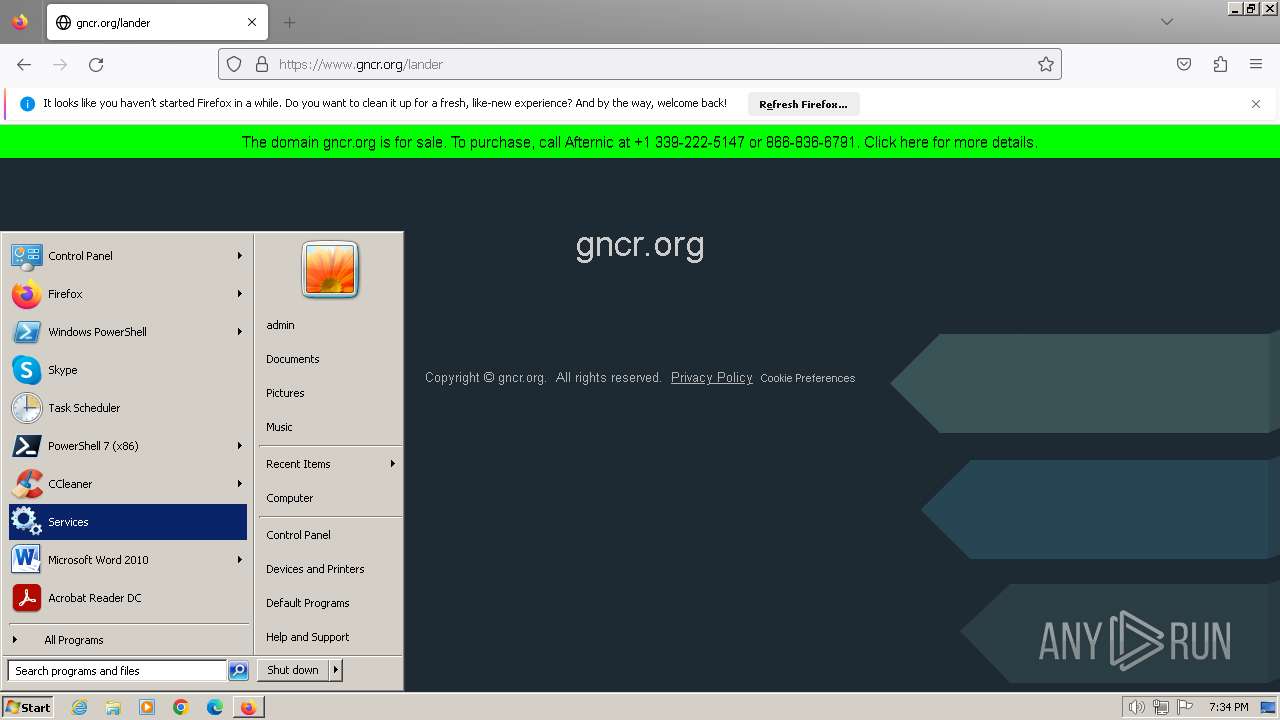The image size is (1280, 720).
Task: Focus the Search programs and files box
Action: pyautogui.click(x=117, y=671)
